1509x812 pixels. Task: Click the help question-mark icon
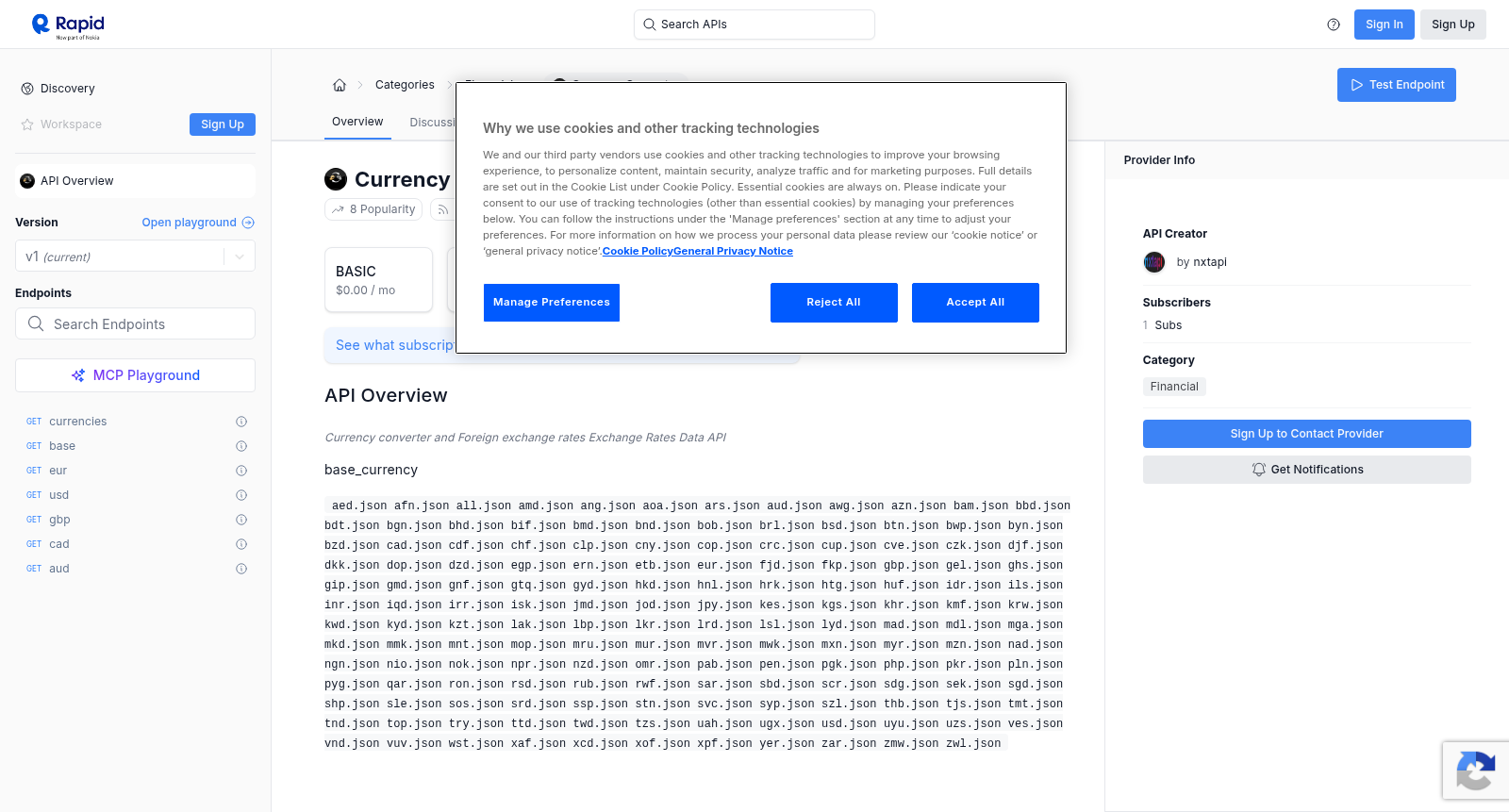click(x=1334, y=25)
